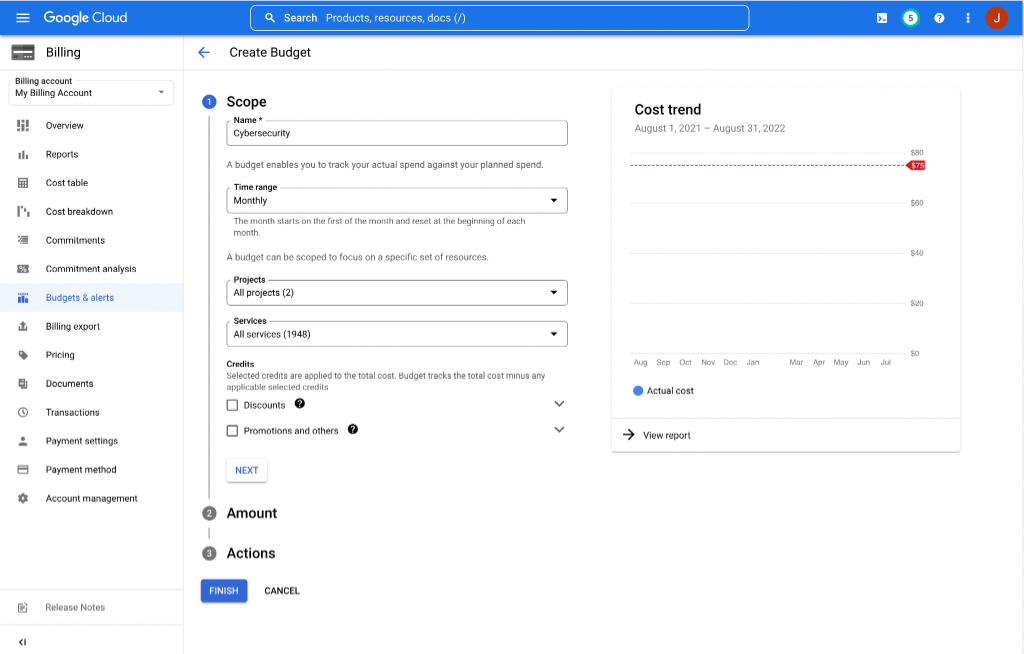Click the Google Cloud logo
This screenshot has height=654, width=1024.
tap(86, 18)
